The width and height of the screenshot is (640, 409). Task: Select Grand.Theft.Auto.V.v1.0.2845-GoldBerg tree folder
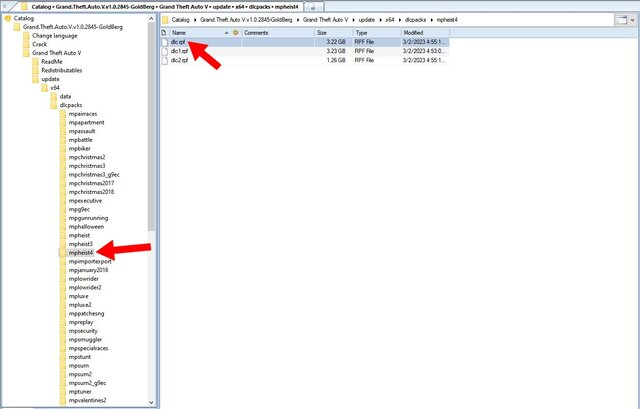[73, 27]
